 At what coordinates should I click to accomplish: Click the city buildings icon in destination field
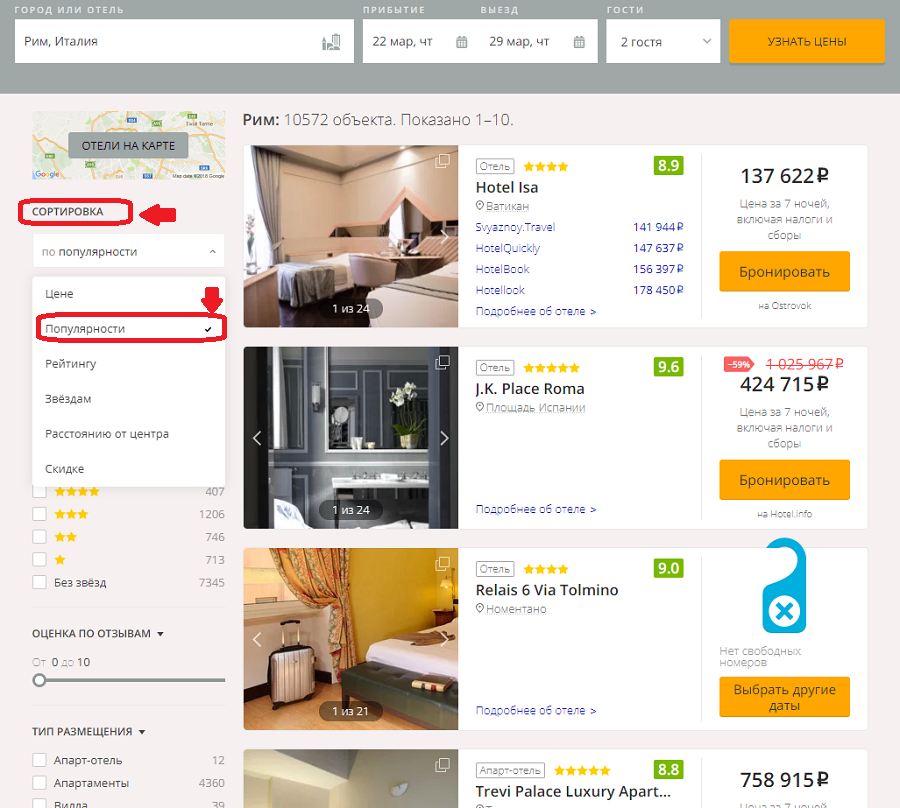coord(331,42)
